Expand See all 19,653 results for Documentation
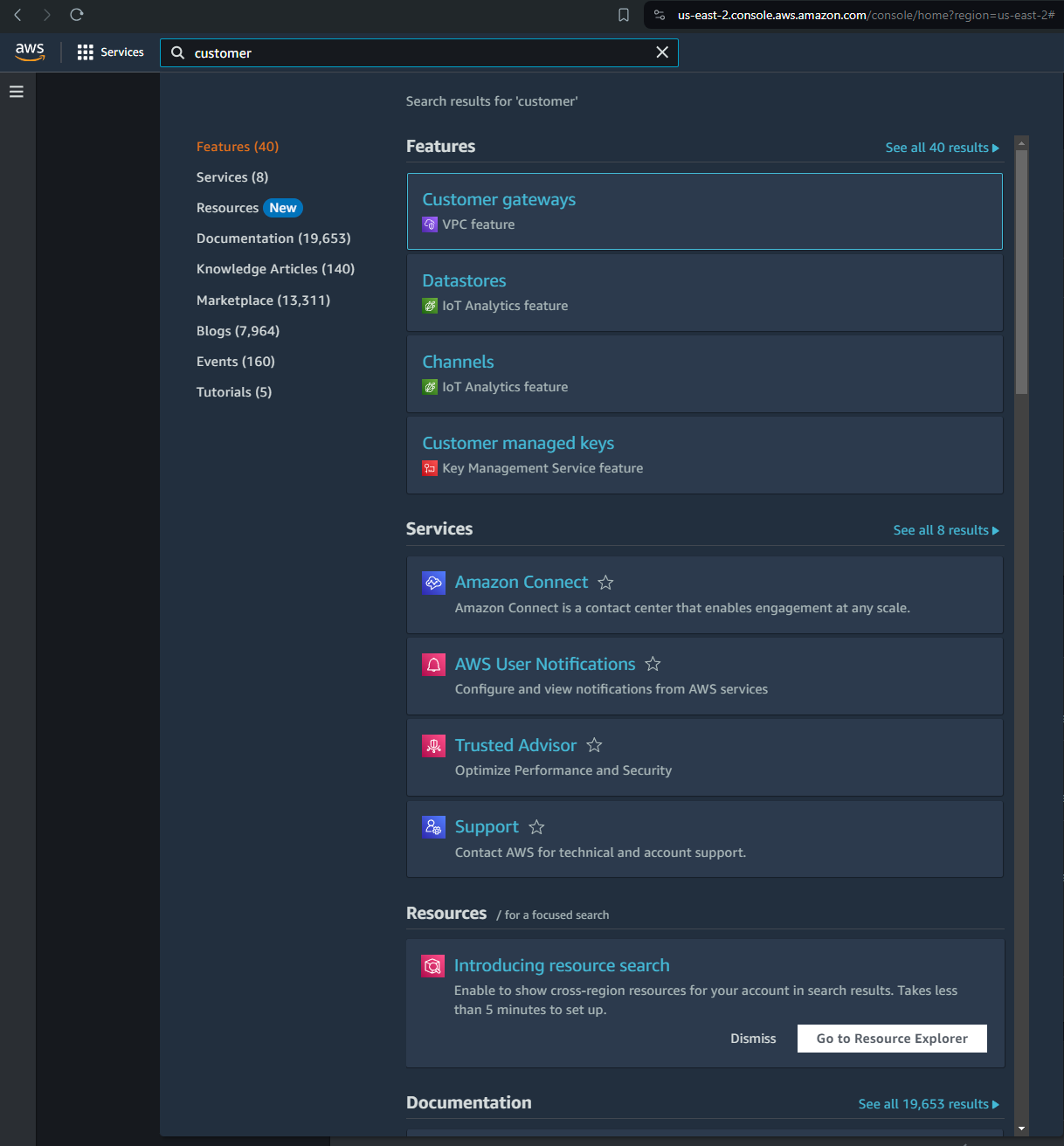This screenshot has width=1064, height=1146. point(928,1104)
